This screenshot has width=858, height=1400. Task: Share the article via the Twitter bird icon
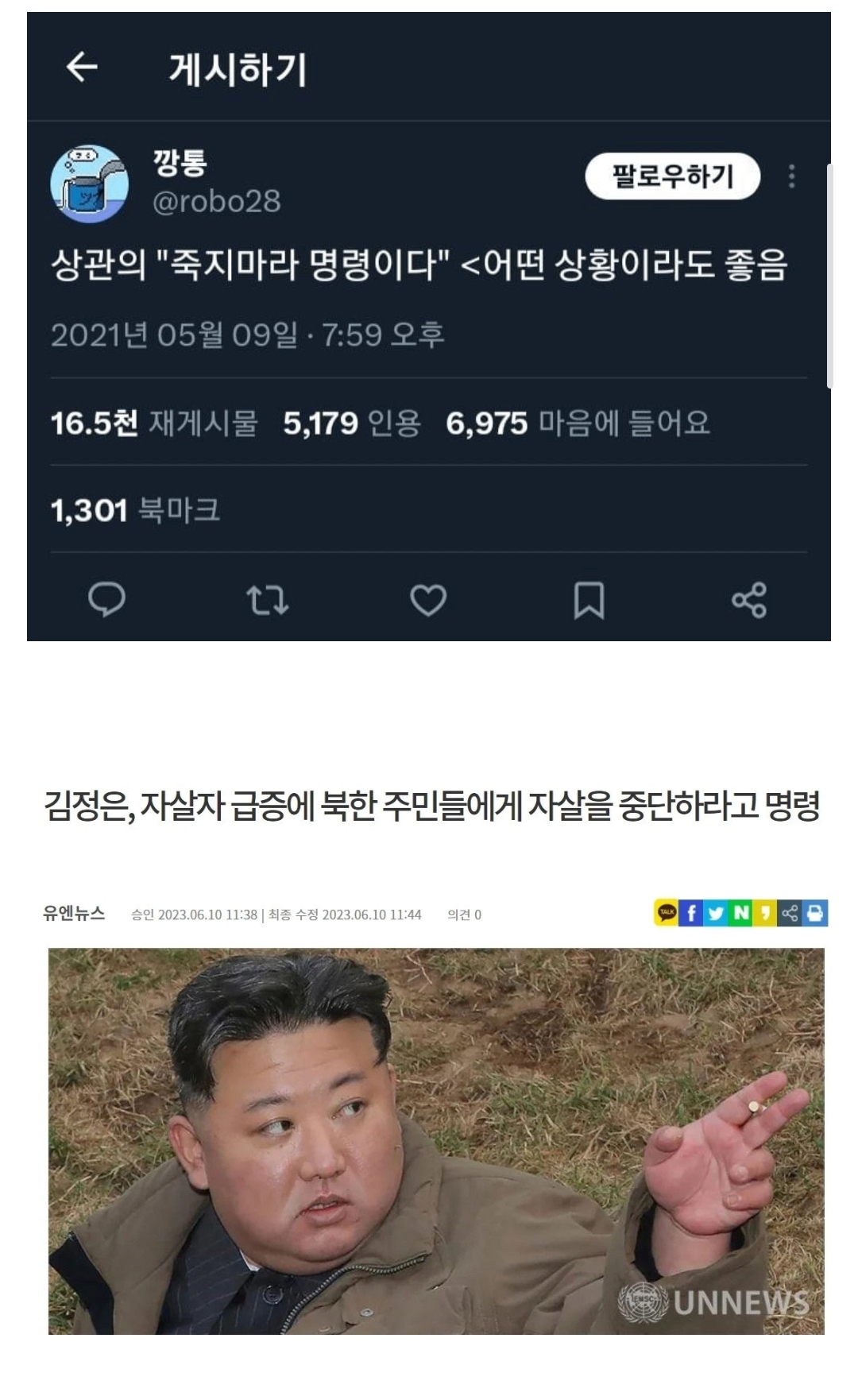tap(715, 913)
